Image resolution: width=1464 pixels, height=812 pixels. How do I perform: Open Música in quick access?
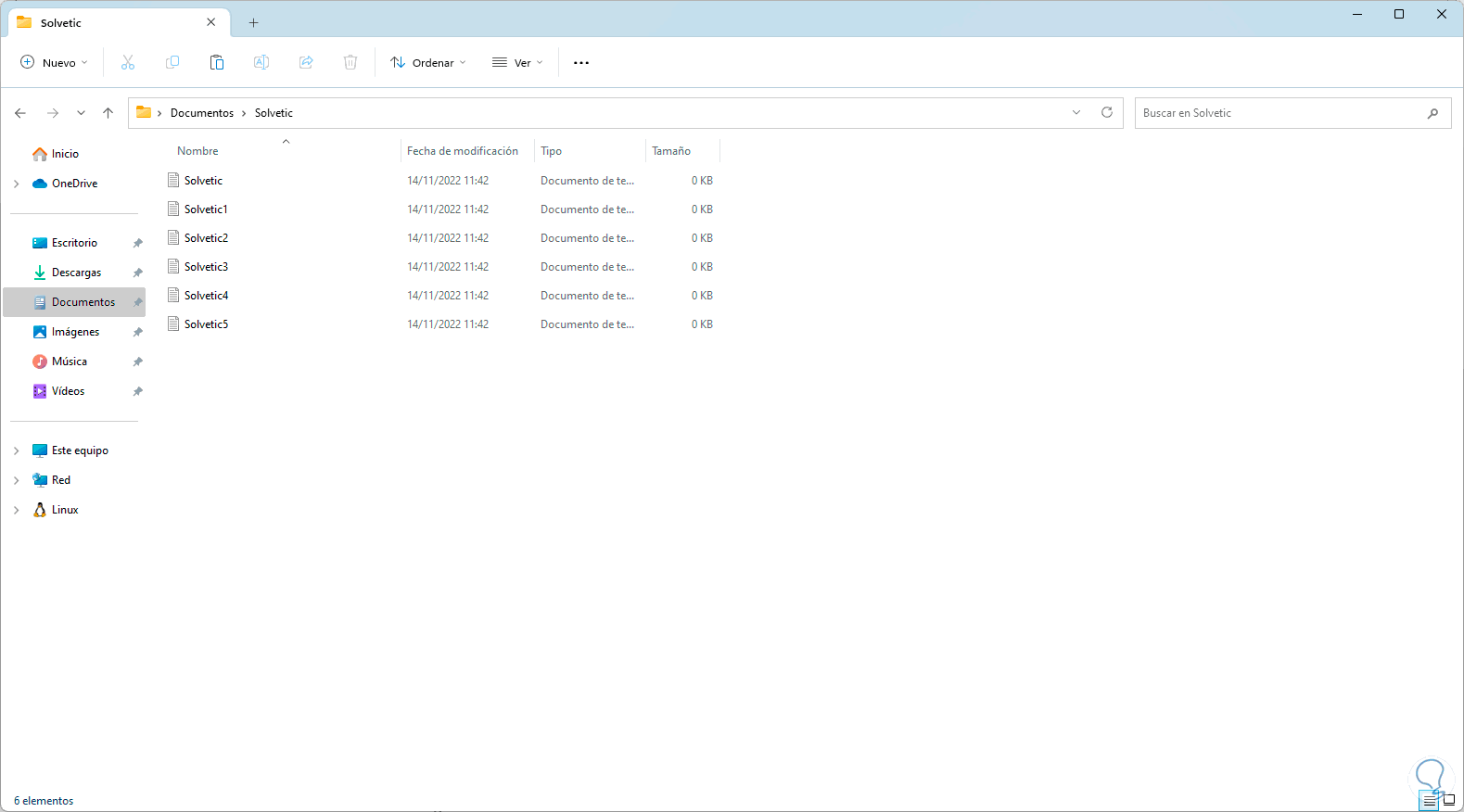click(70, 362)
